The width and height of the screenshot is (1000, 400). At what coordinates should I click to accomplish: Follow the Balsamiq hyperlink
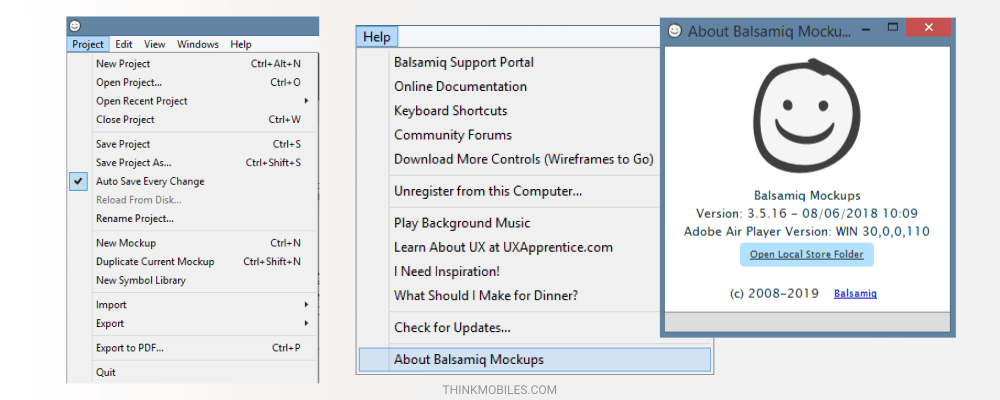point(855,293)
